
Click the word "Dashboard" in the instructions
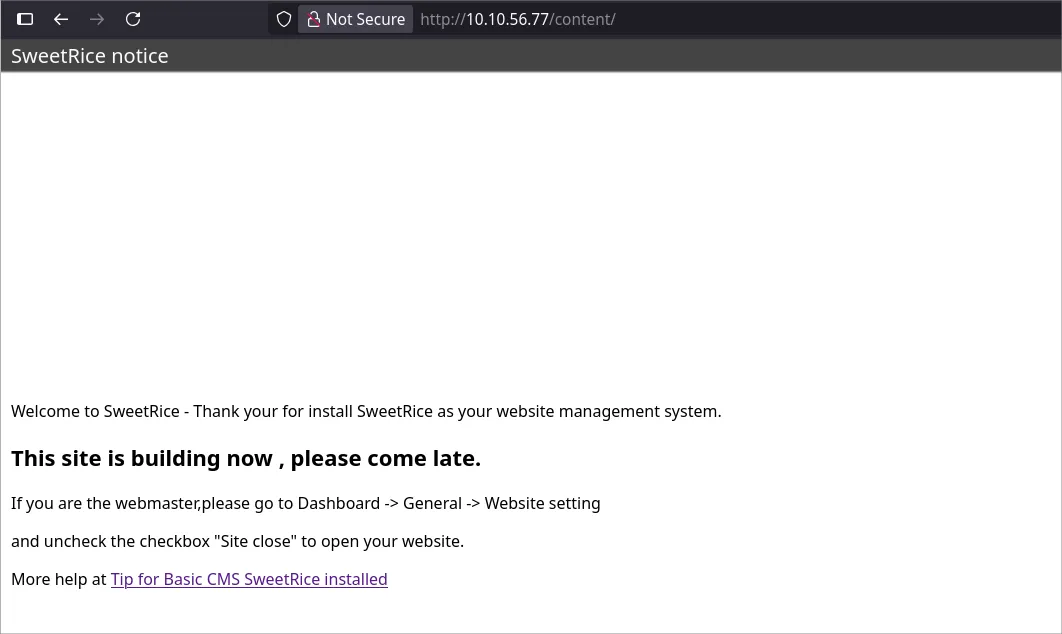338,503
